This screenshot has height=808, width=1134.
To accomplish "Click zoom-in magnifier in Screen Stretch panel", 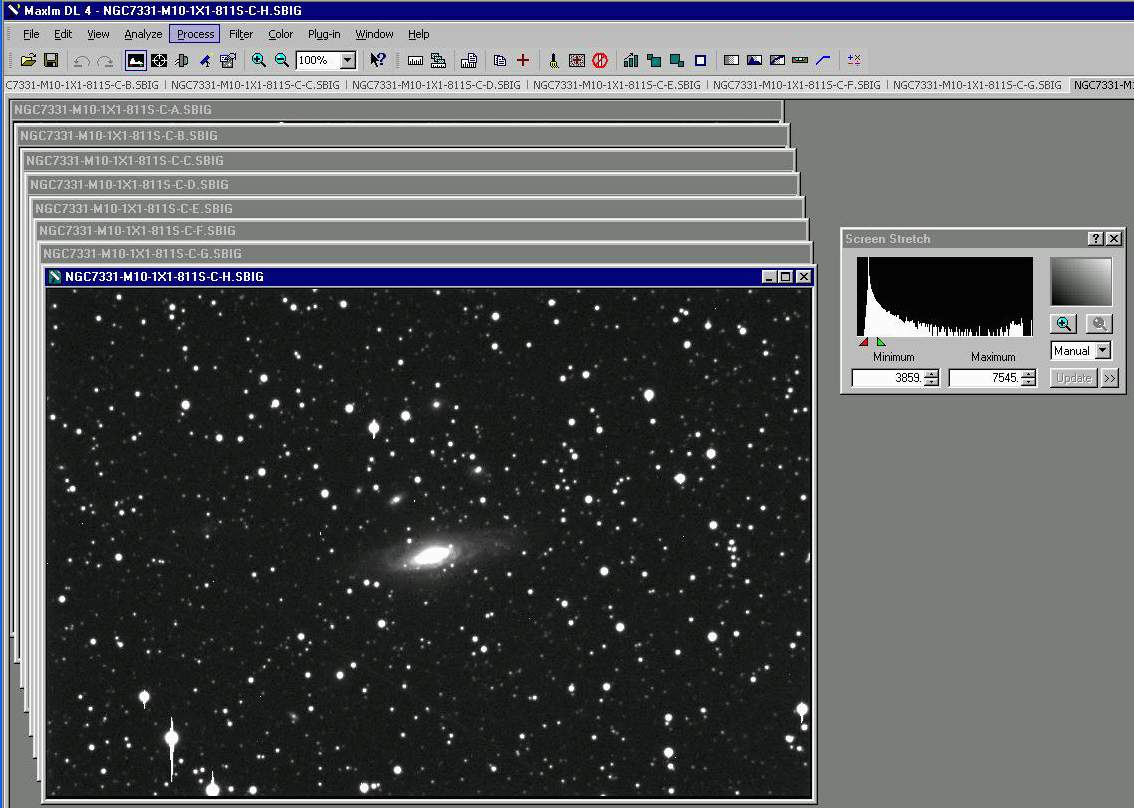I will point(1064,324).
